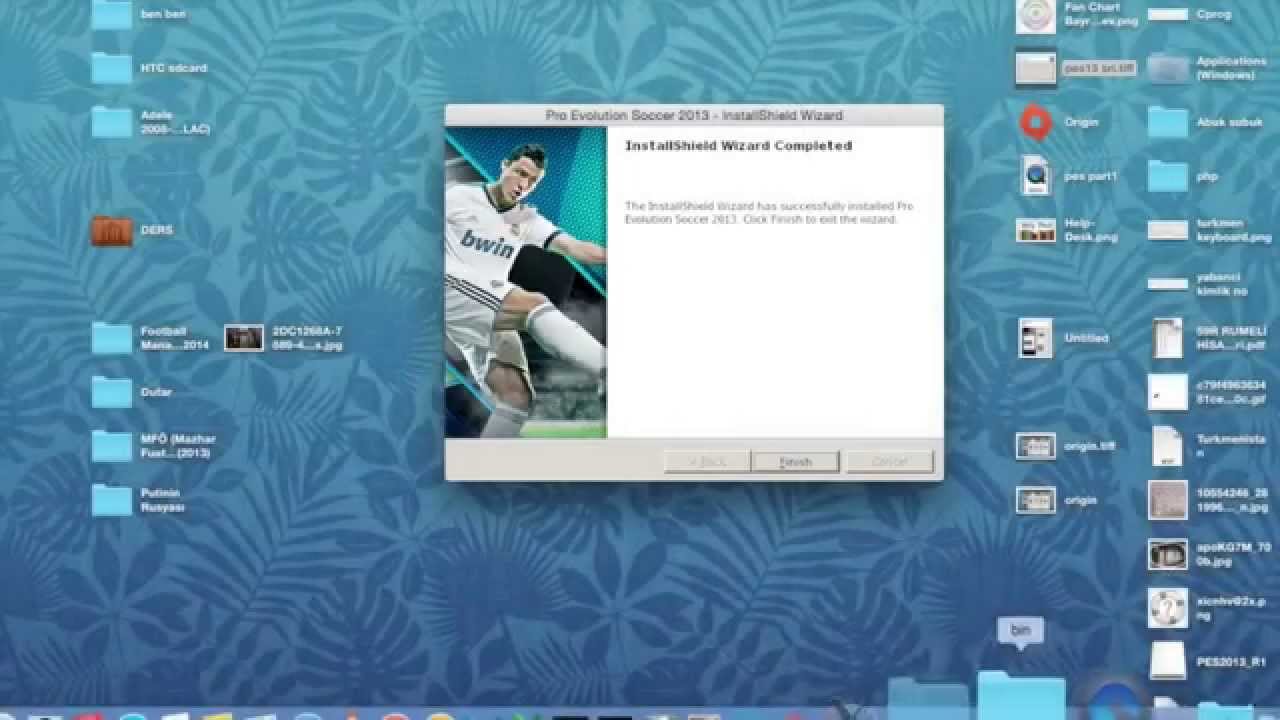Select the PES2013_R1 disk icon
The width and height of the screenshot is (1280, 720).
[1168, 660]
